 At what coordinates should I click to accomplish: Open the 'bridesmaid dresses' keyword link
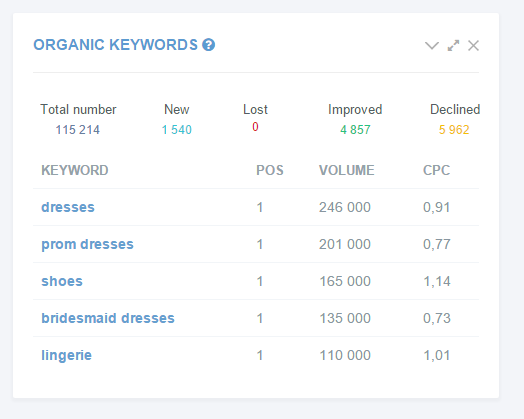click(x=108, y=318)
